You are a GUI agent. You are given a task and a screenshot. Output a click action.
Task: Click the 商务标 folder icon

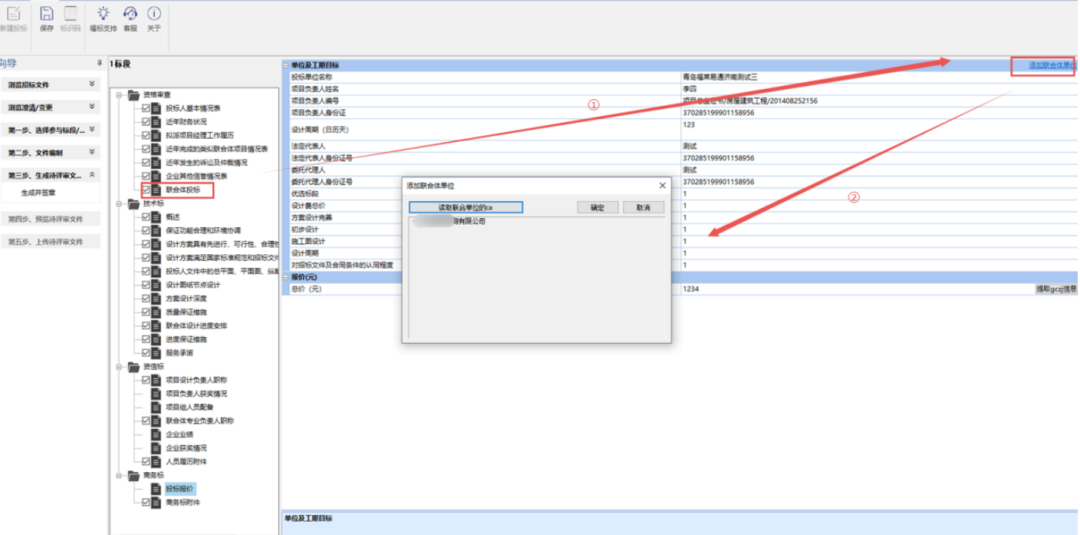(134, 475)
